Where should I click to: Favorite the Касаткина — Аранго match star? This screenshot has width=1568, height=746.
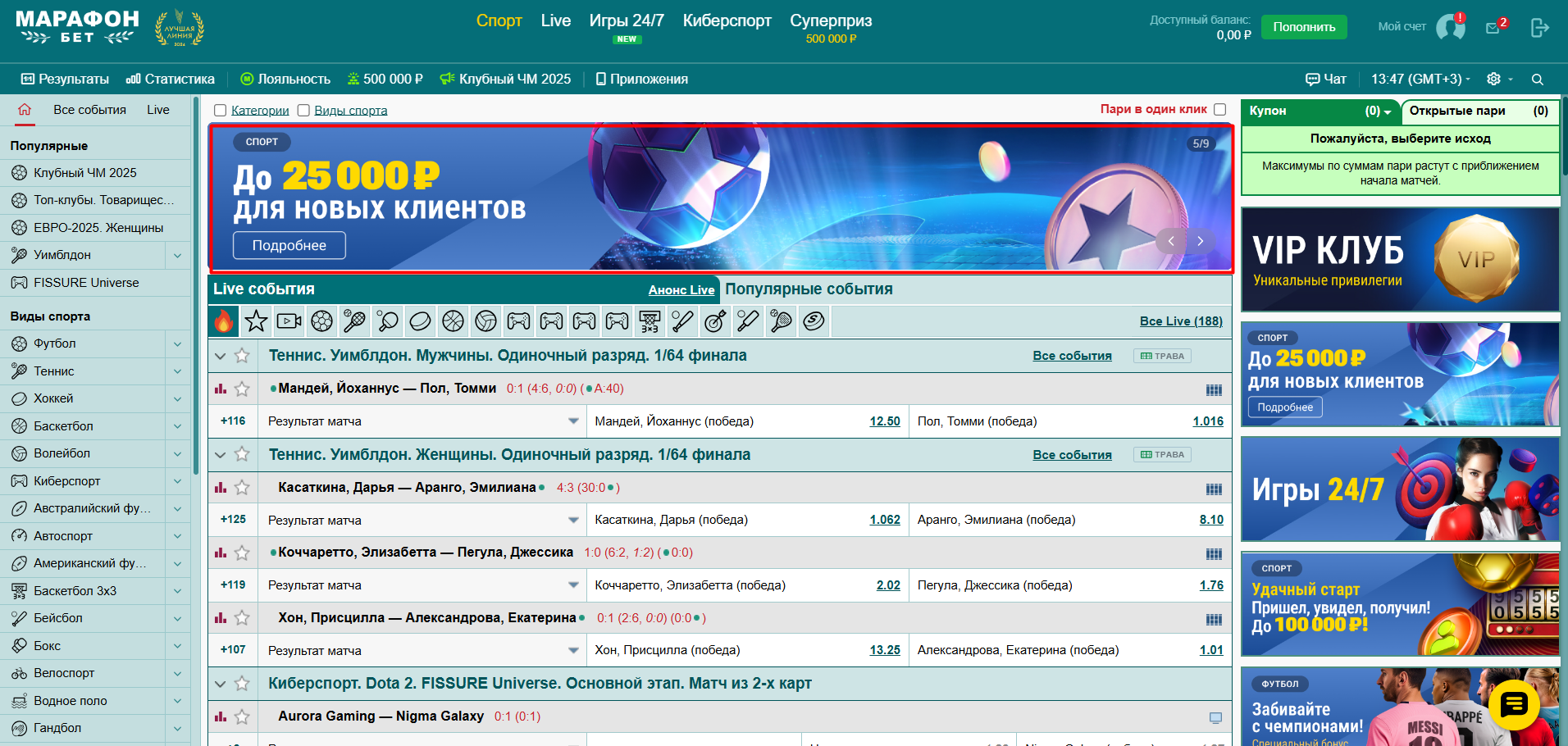click(x=242, y=488)
